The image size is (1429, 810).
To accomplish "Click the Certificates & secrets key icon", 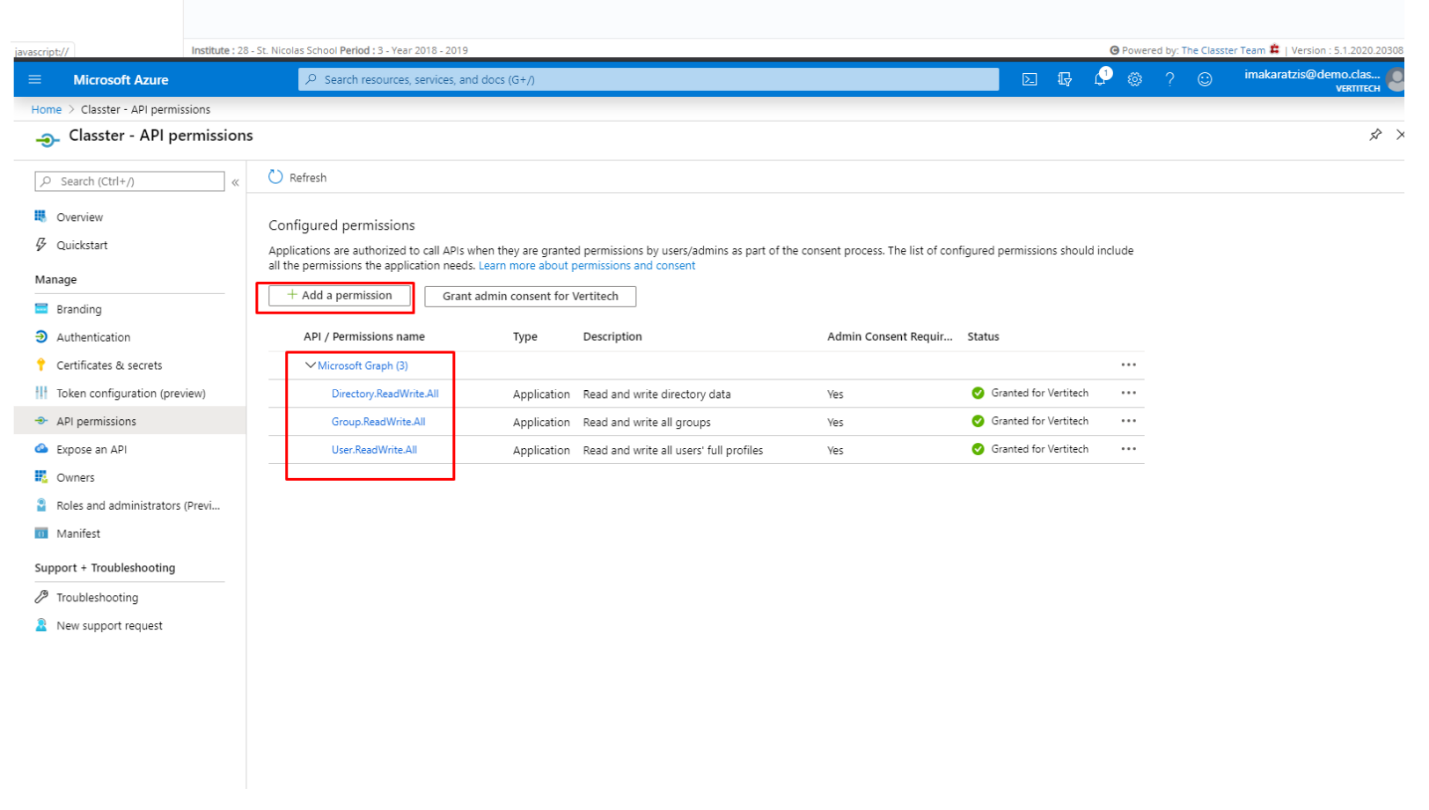I will click(41, 365).
